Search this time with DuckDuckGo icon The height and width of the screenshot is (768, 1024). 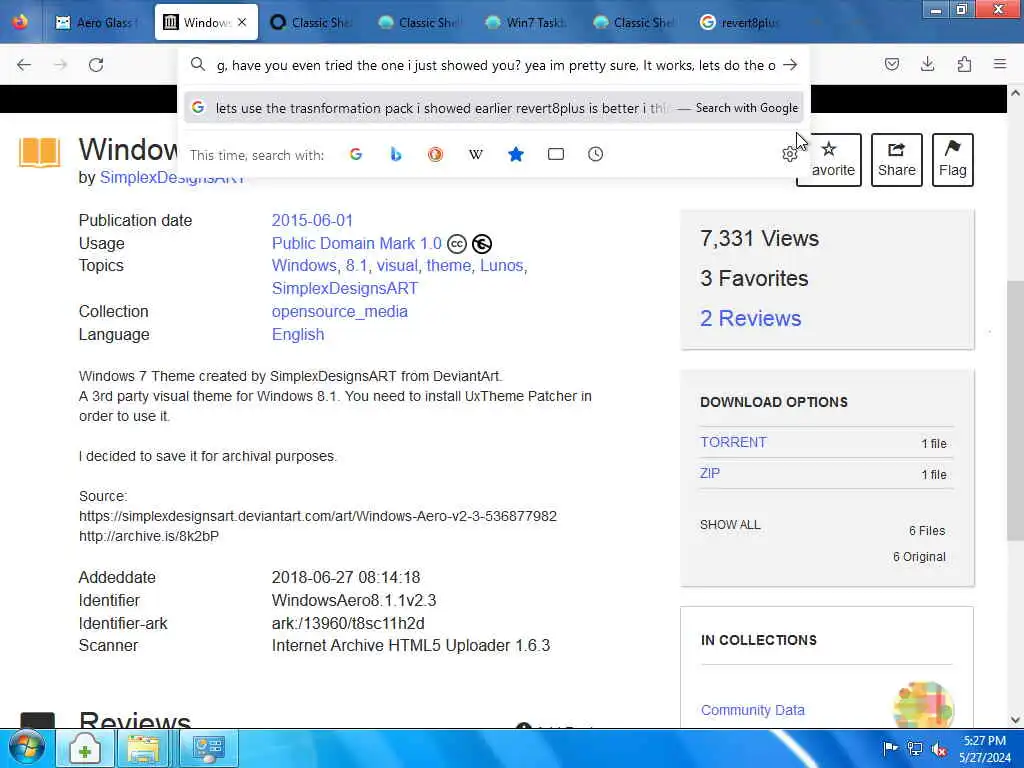click(436, 154)
